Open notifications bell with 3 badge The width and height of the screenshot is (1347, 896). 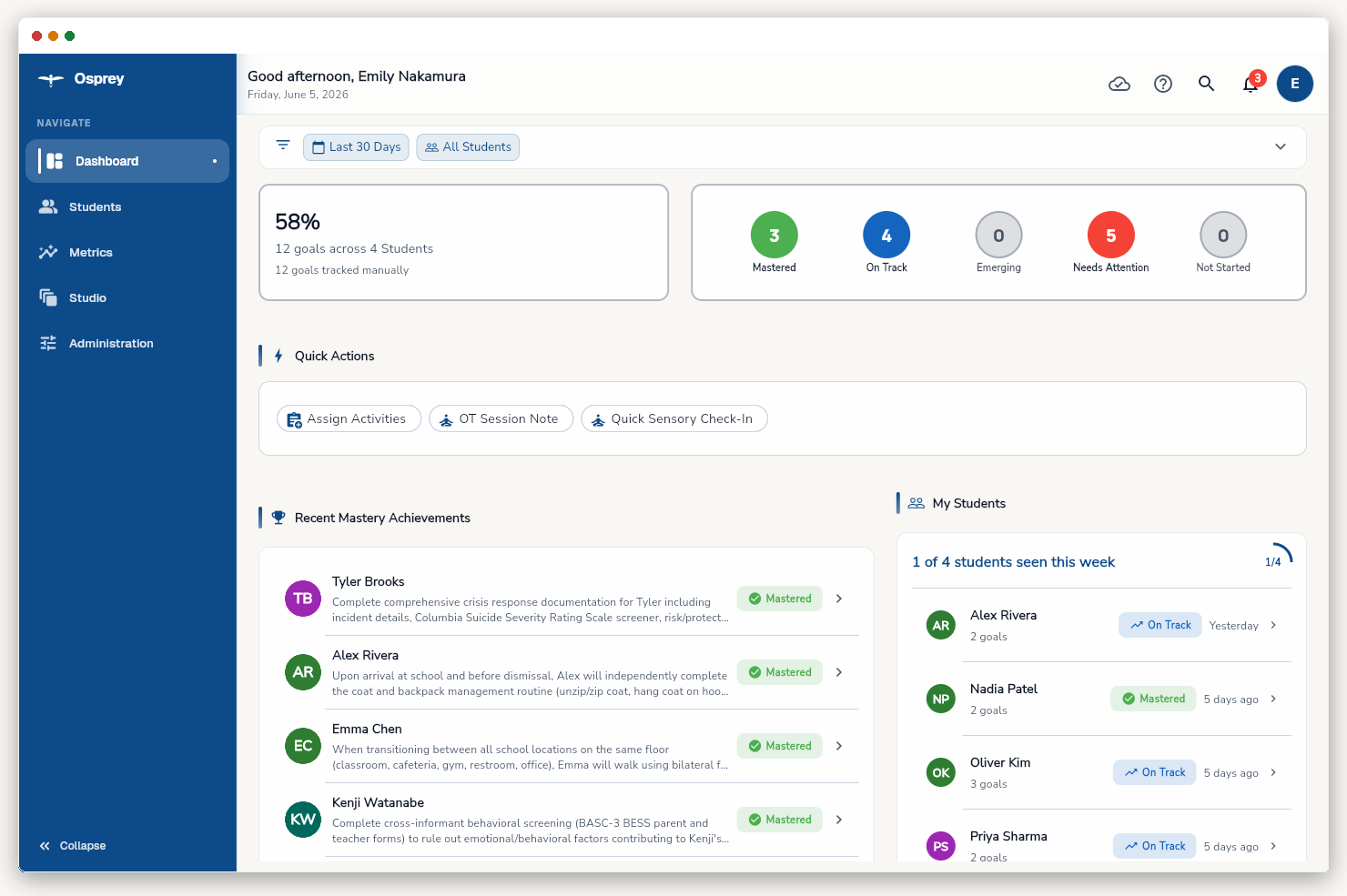coord(1252,83)
